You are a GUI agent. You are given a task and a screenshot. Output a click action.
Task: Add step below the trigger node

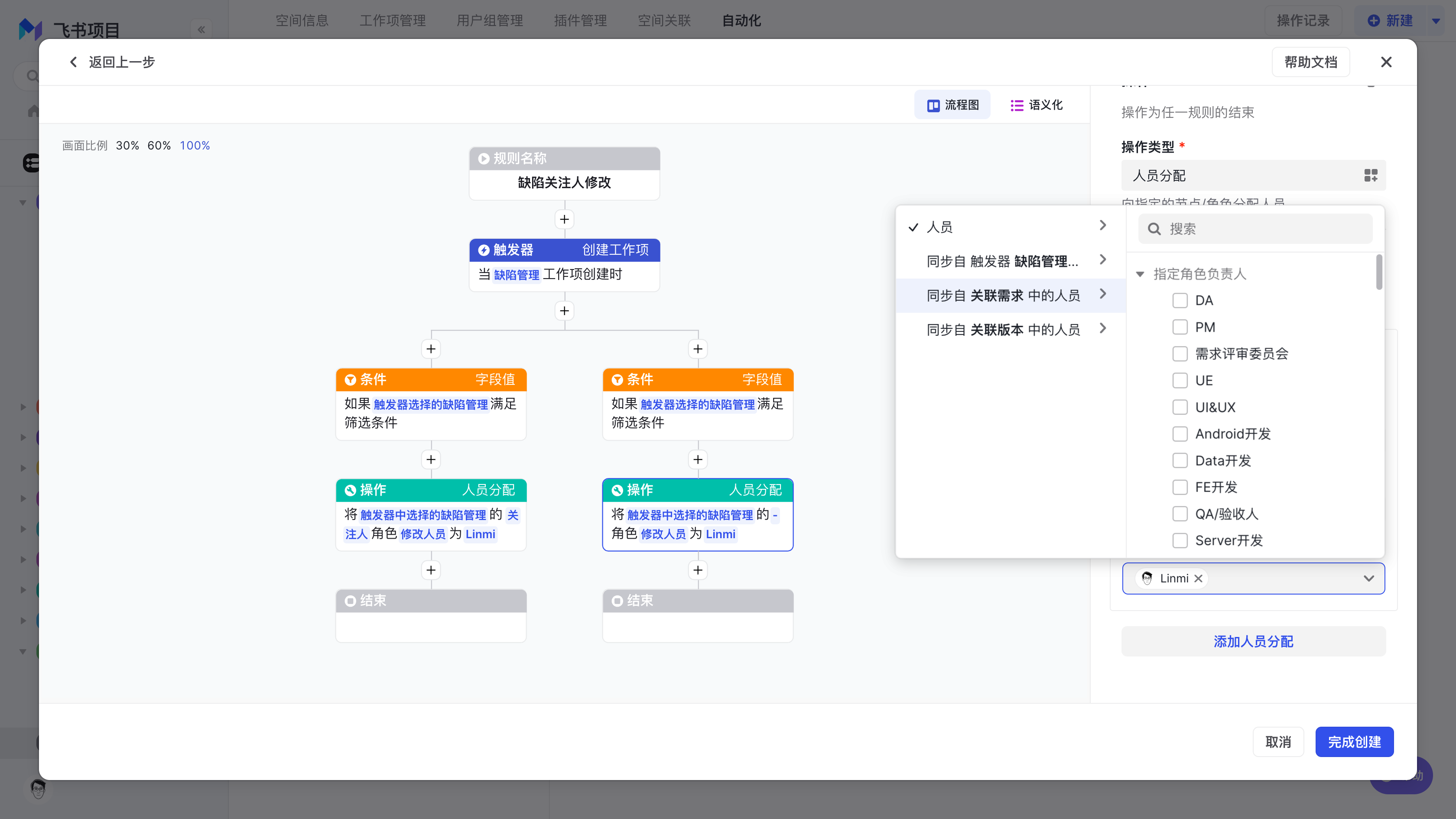[x=564, y=311]
